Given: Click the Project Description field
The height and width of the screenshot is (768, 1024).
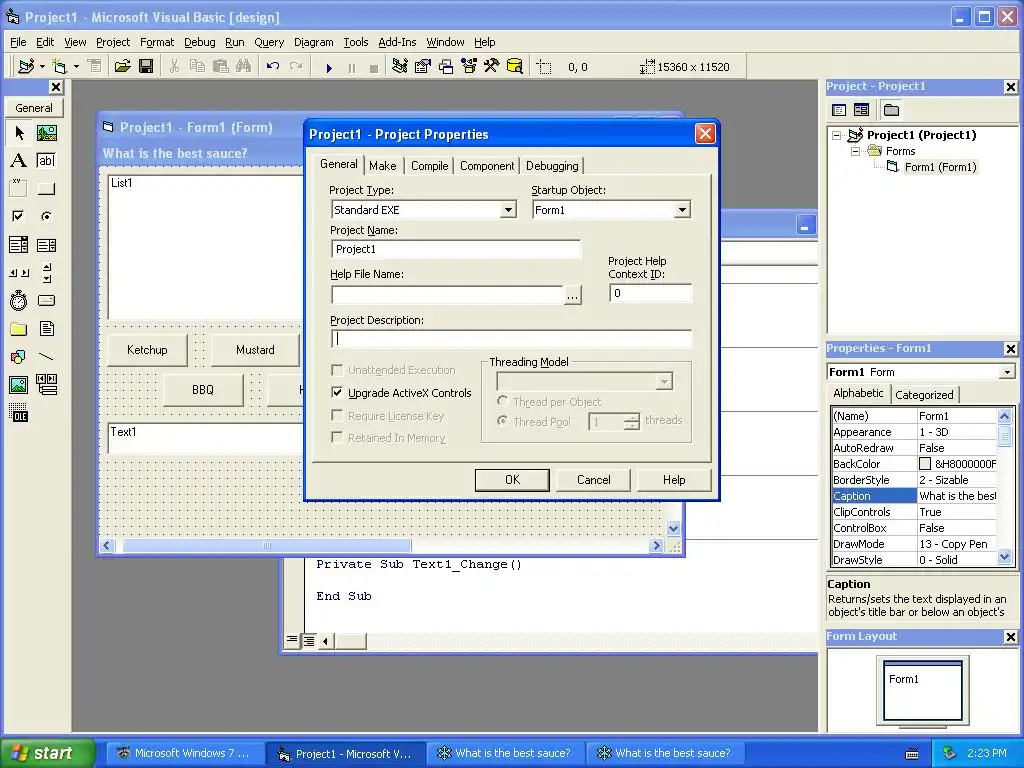Looking at the screenshot, I should click(x=511, y=339).
